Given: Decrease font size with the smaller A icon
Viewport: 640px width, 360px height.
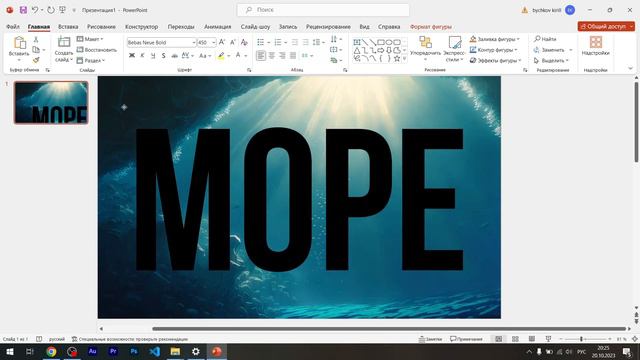Looking at the screenshot, I should point(233,42).
